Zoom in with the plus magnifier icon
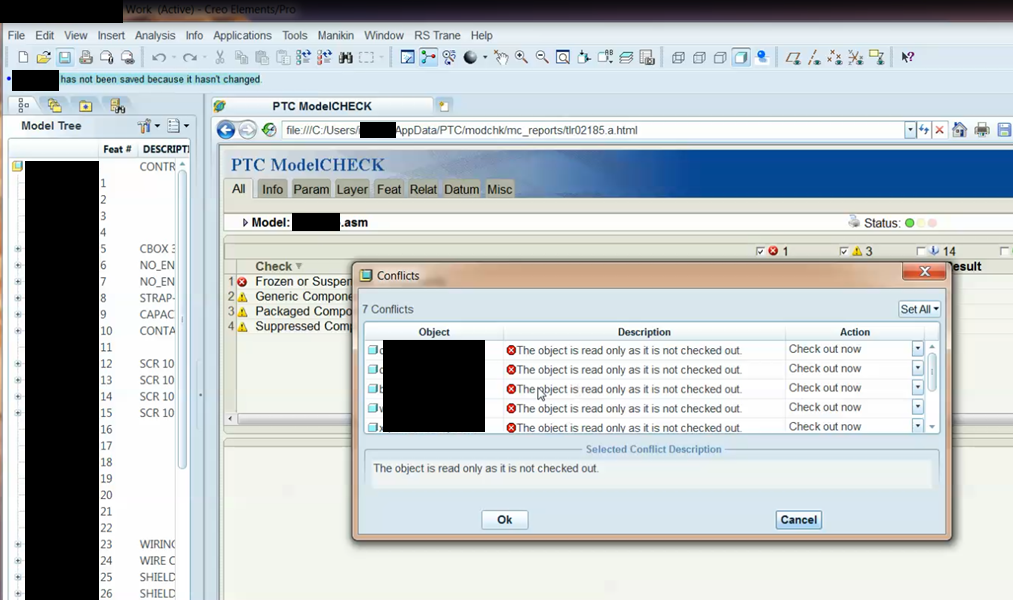Screen dimensions: 1013x600 point(521,57)
